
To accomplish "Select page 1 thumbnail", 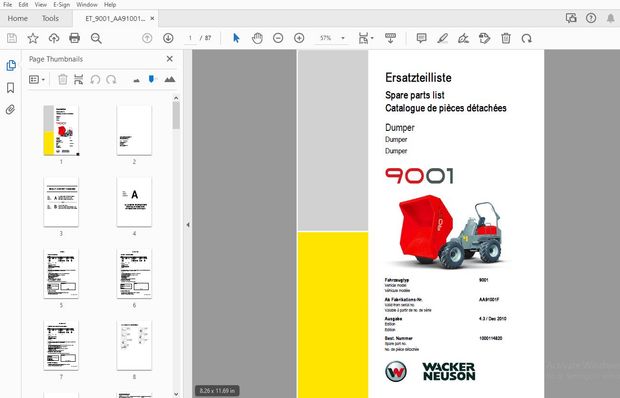I will [61, 130].
